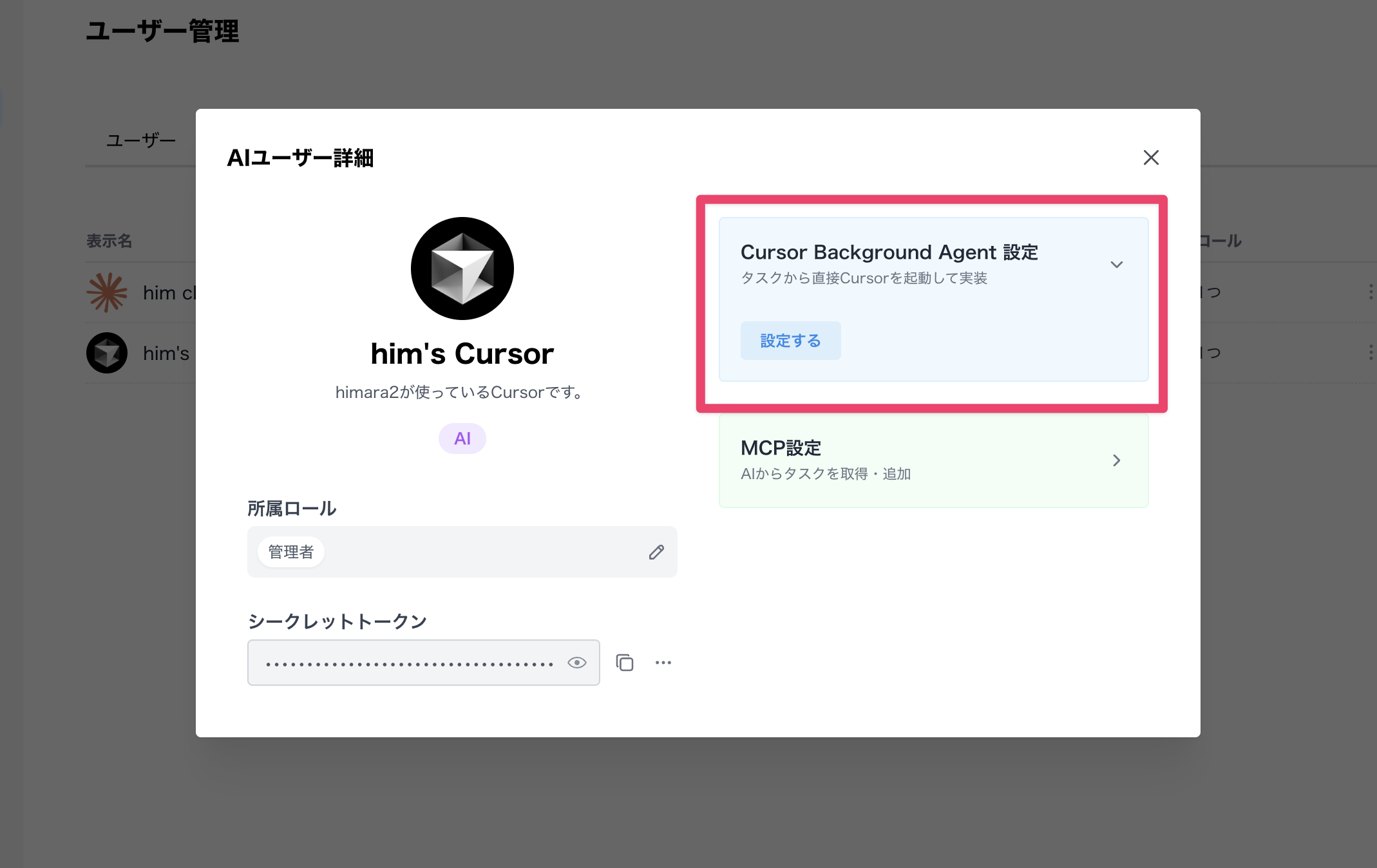The width and height of the screenshot is (1377, 868).
Task: Click the AI badge label
Action: pyautogui.click(x=462, y=439)
